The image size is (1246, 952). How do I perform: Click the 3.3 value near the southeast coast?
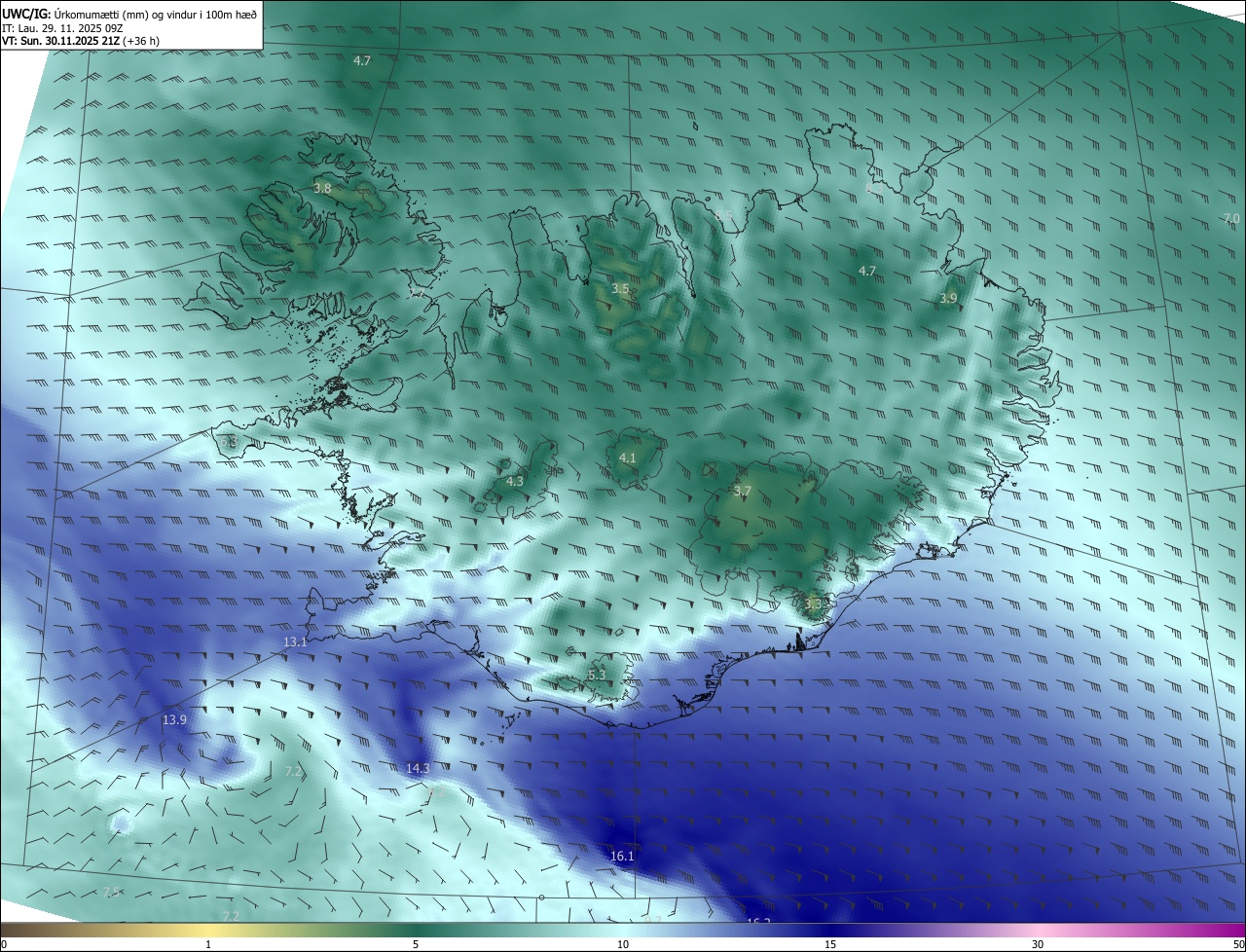click(x=814, y=604)
